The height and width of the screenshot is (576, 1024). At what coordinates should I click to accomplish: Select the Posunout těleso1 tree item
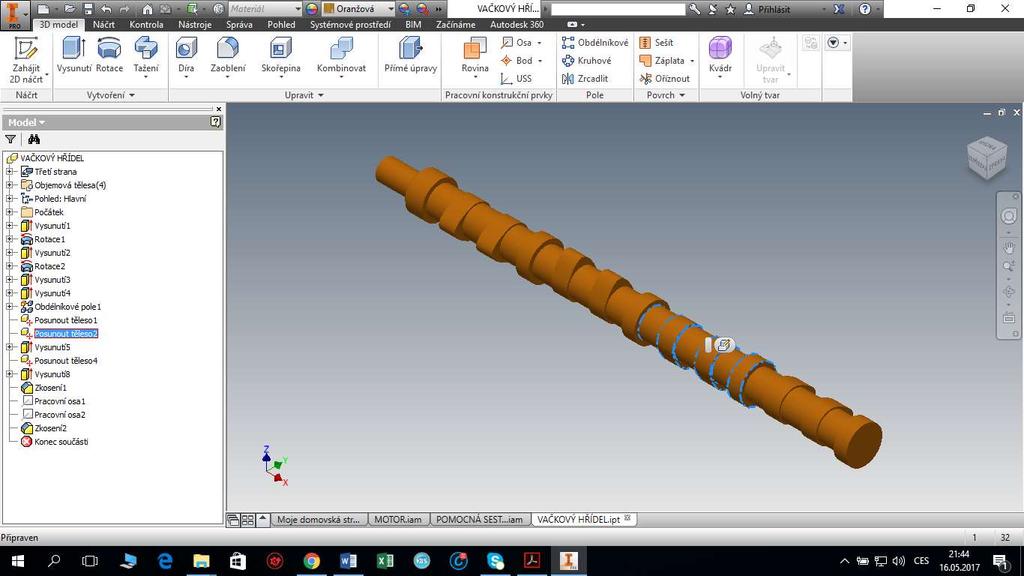click(65, 321)
